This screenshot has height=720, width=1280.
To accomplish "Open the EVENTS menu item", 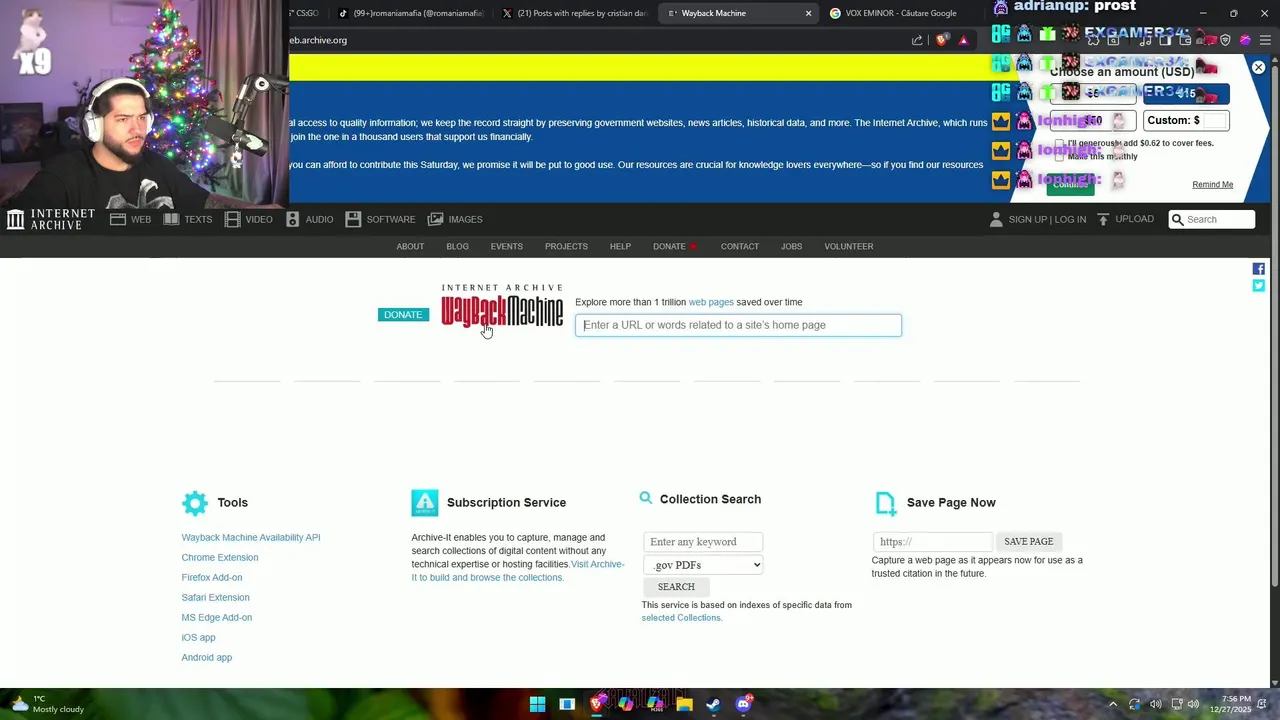I will tap(507, 246).
